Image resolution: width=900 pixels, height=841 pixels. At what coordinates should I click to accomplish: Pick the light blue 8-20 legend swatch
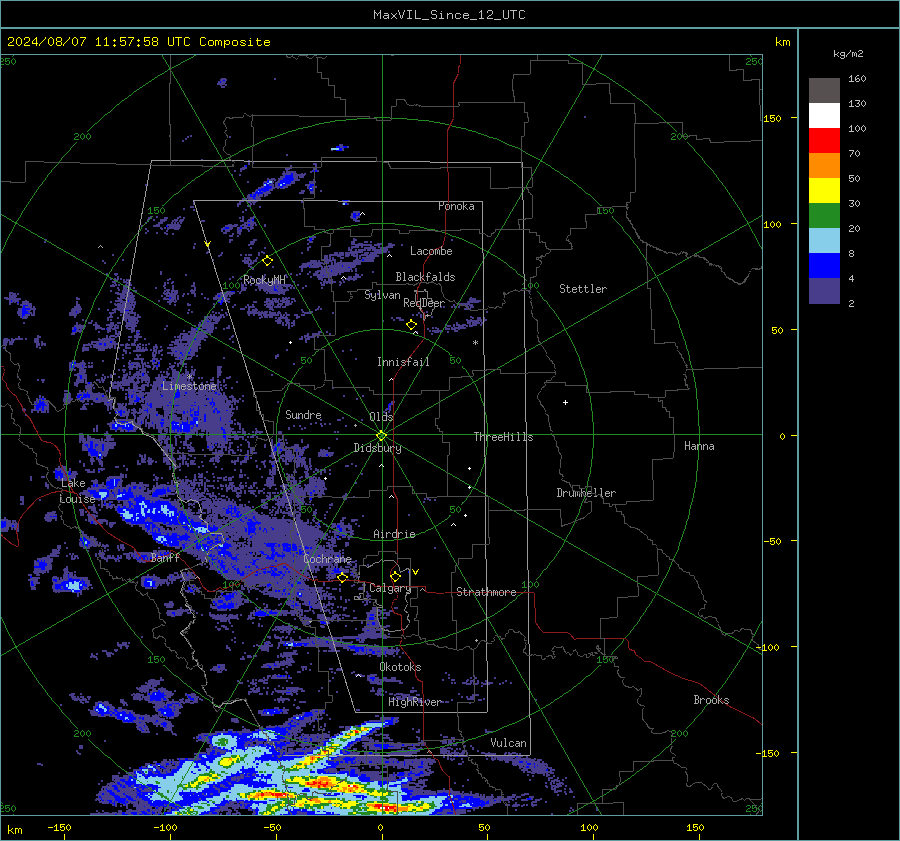click(824, 241)
